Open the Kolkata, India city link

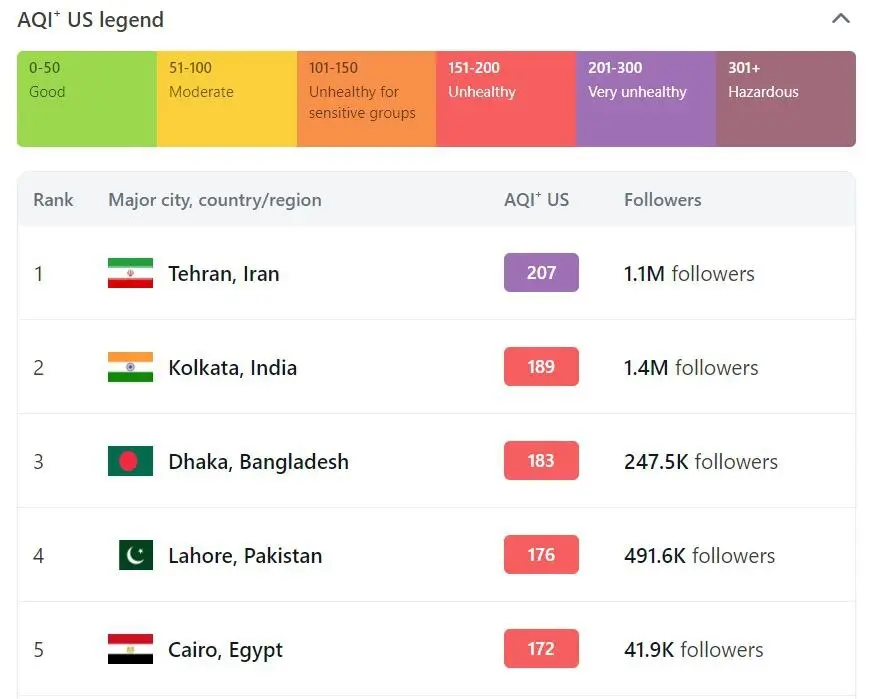[x=233, y=367]
